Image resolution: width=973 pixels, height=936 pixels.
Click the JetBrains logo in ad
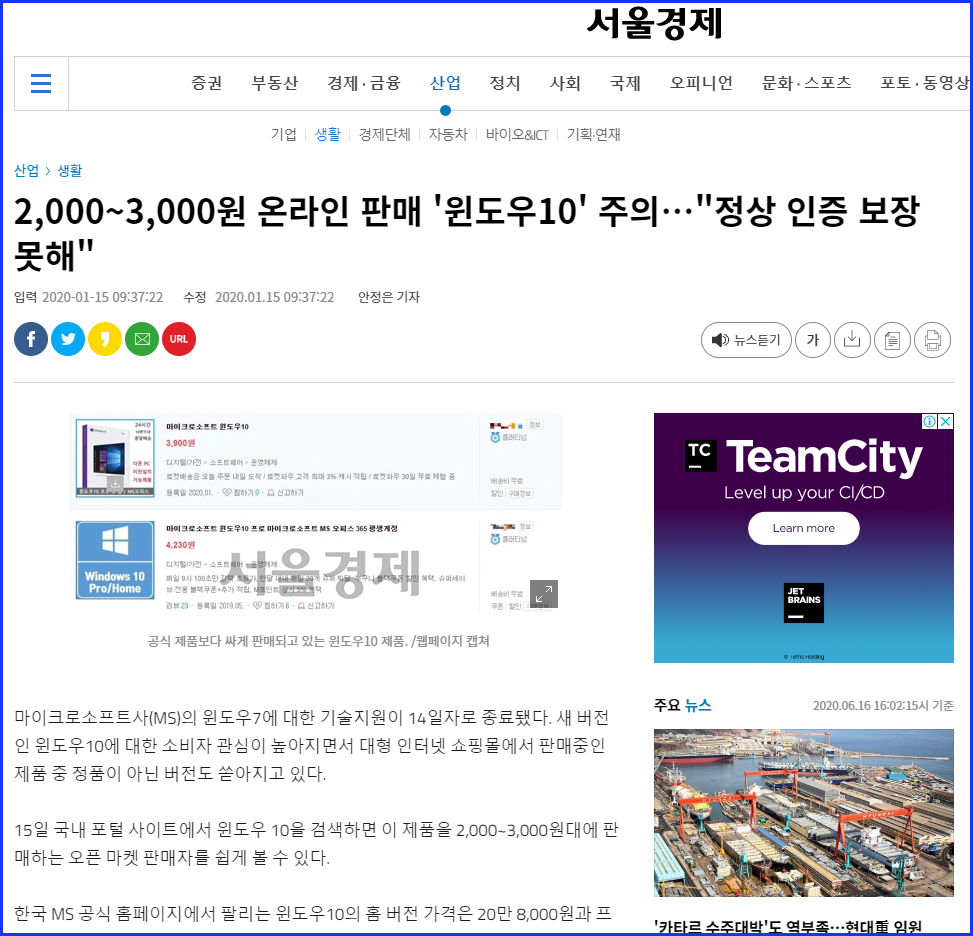tap(804, 603)
